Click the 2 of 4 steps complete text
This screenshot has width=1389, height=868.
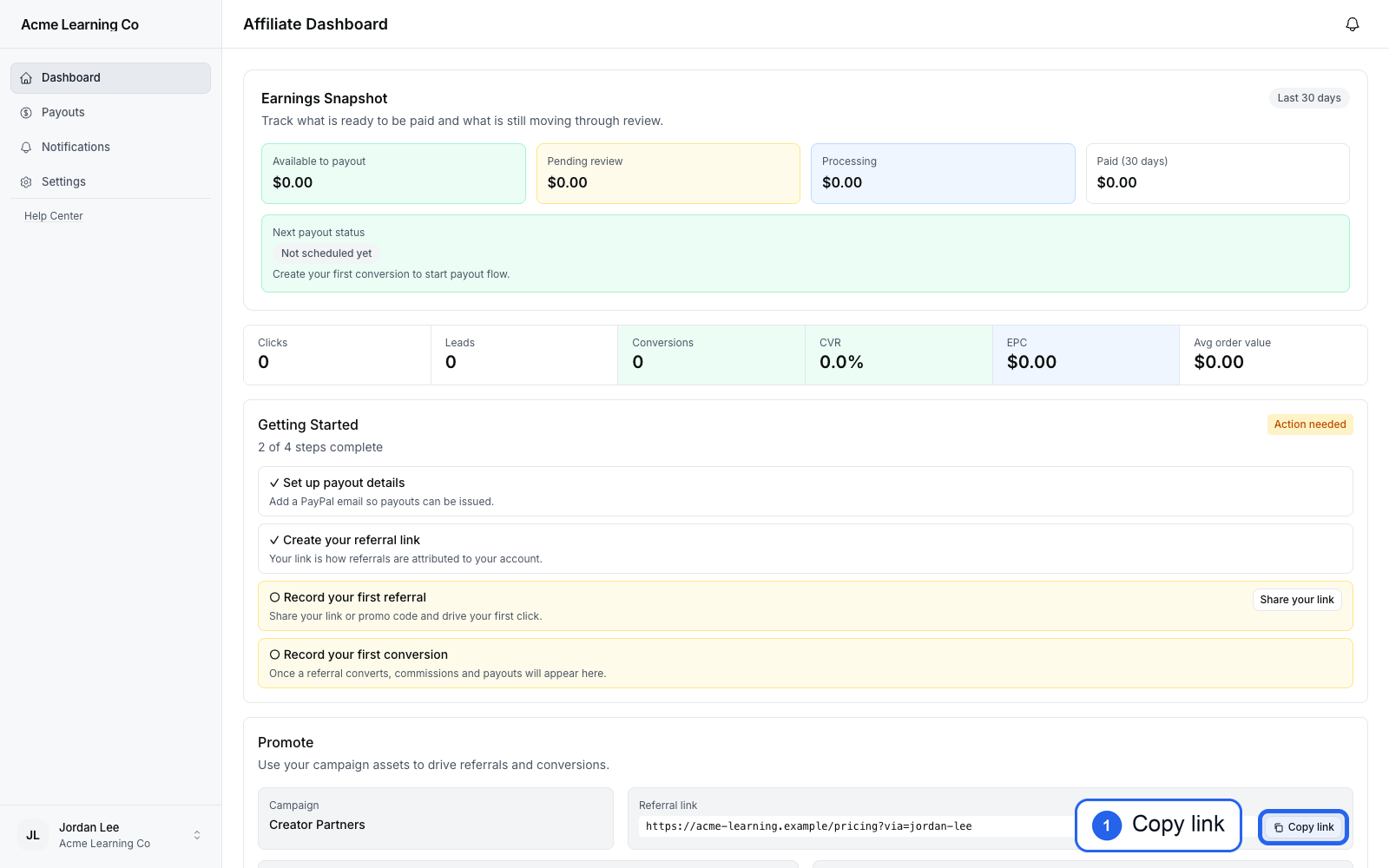click(320, 448)
